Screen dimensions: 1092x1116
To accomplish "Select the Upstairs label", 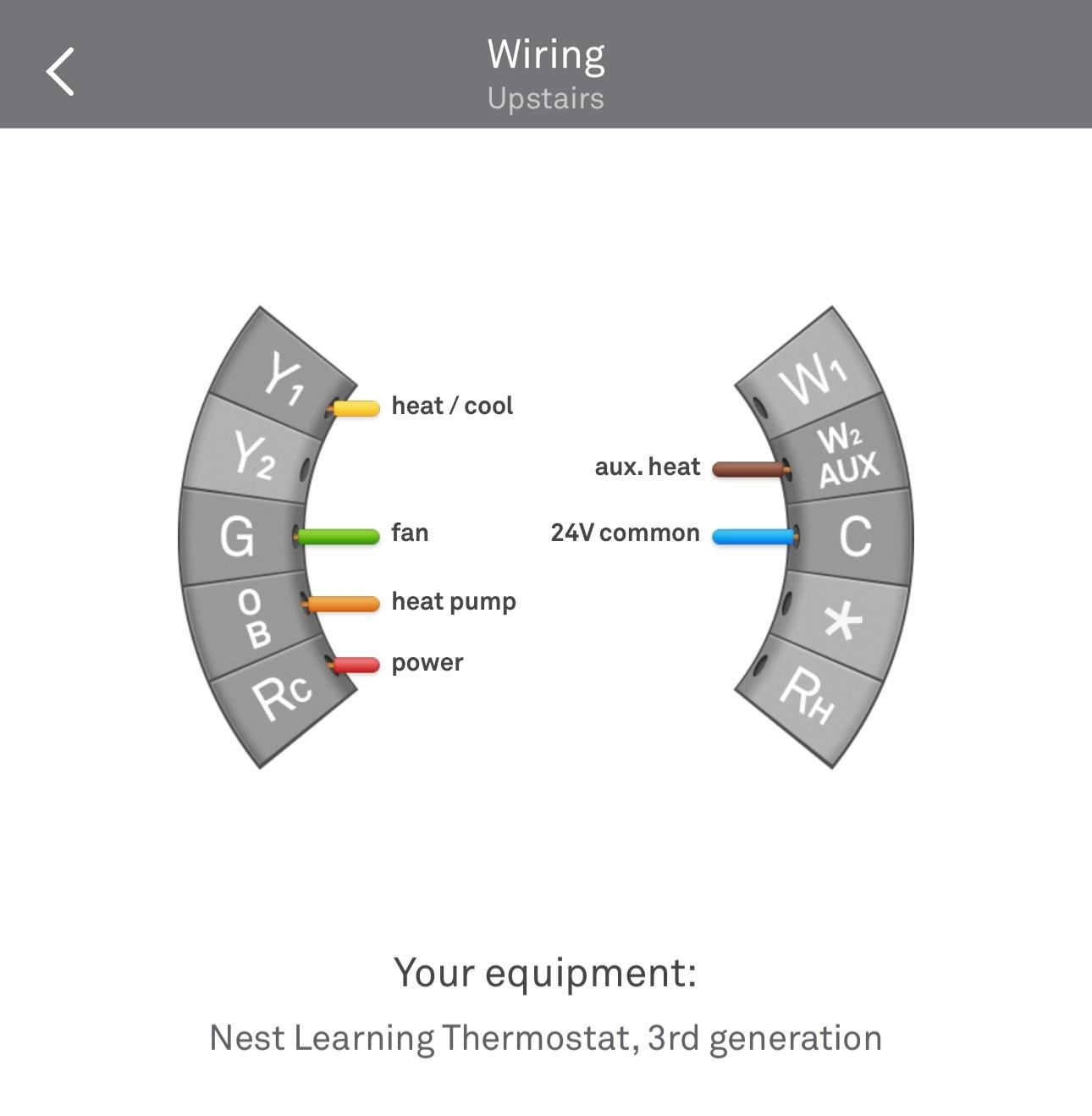I will 545,98.
